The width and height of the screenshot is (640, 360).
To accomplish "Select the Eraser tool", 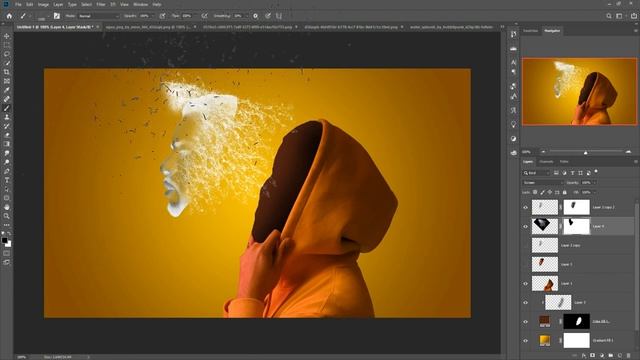I will tap(7, 135).
